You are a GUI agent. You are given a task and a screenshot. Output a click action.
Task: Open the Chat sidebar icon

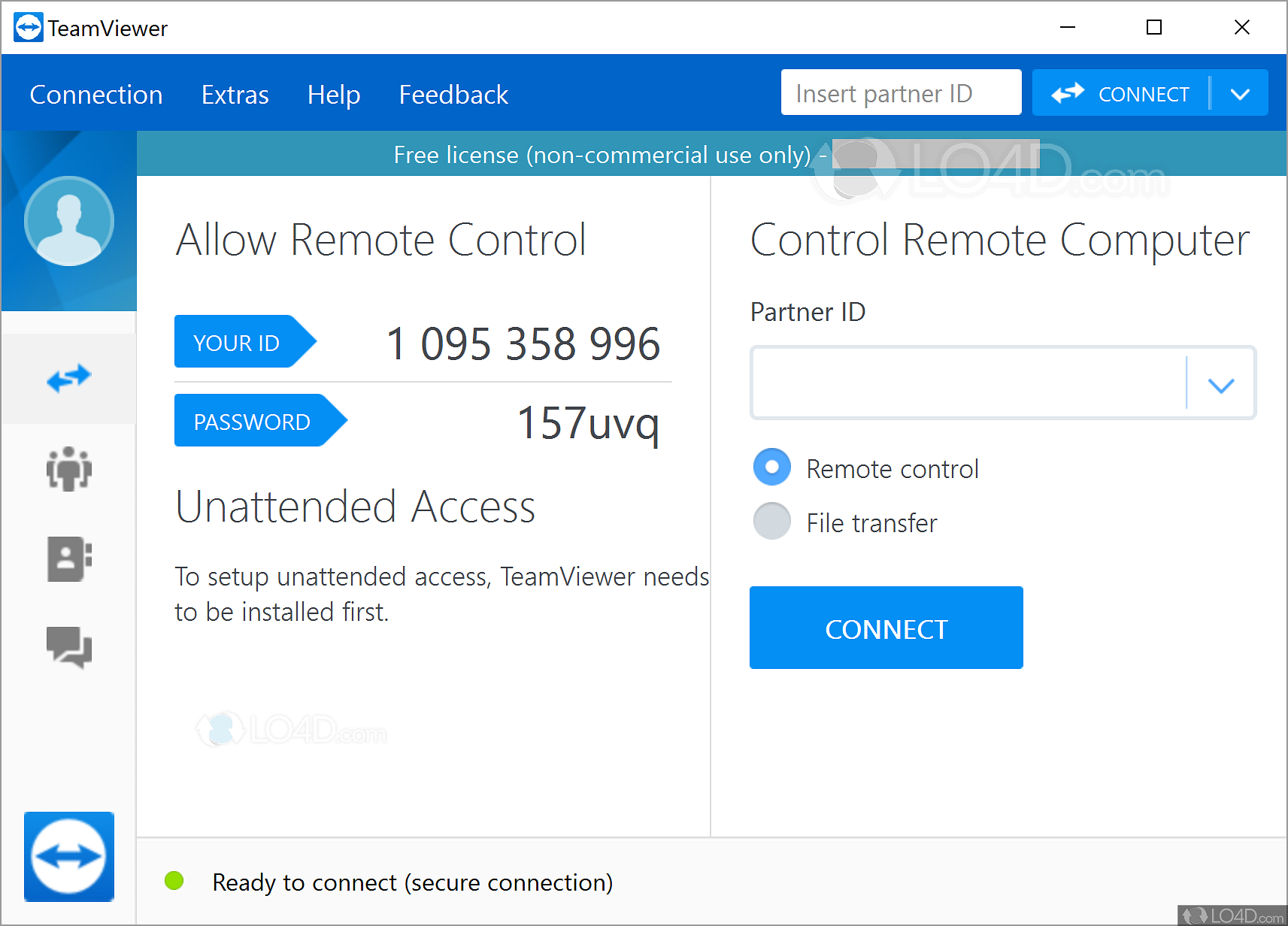click(68, 647)
